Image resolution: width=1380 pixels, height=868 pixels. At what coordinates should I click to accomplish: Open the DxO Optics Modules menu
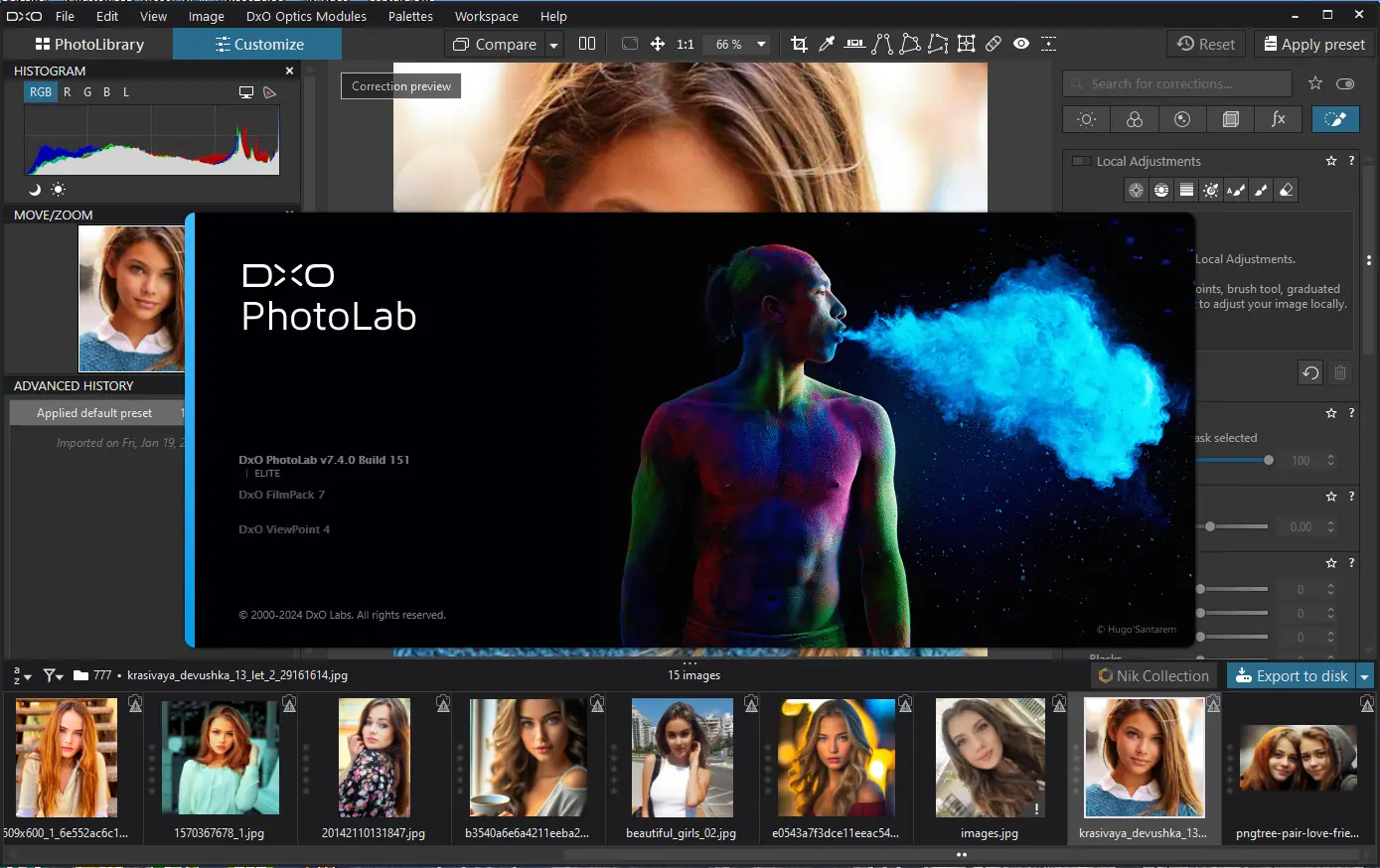tap(306, 16)
